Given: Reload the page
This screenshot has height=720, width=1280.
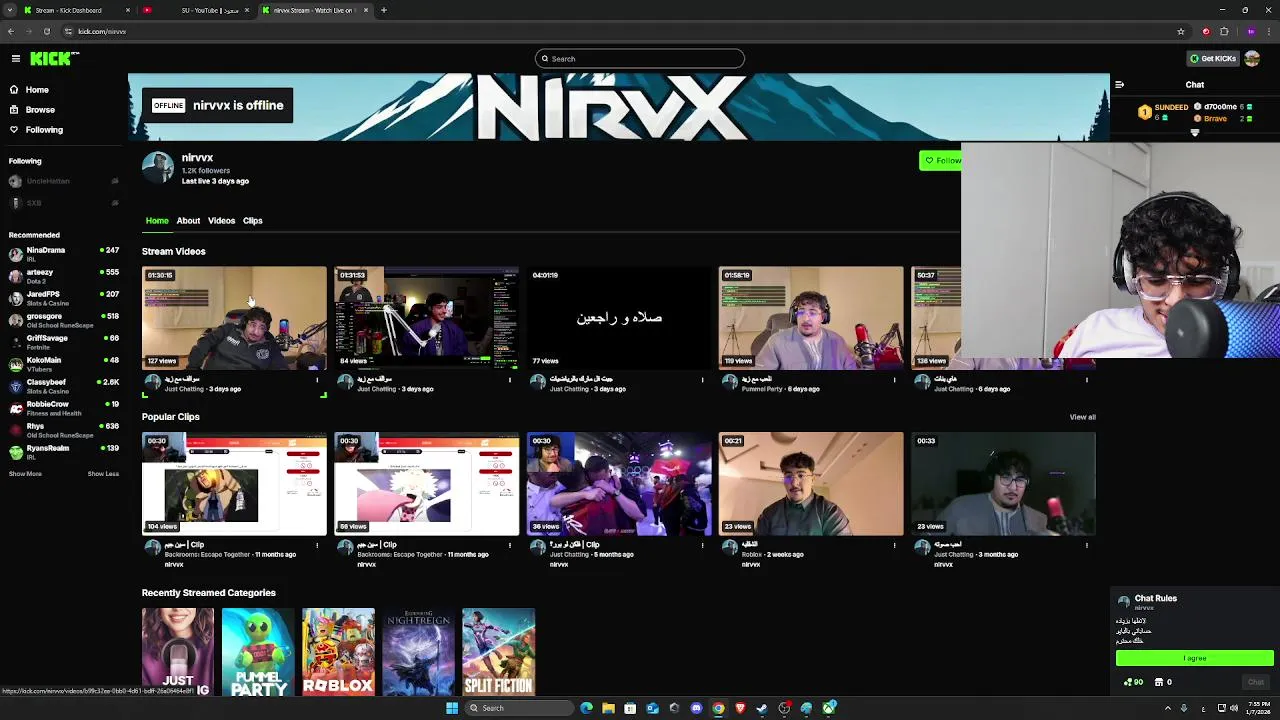Looking at the screenshot, I should 46,31.
